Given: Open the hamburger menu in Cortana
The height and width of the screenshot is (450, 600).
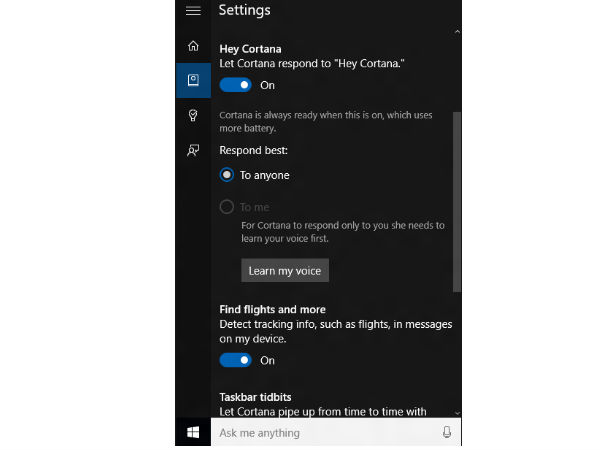Looking at the screenshot, I should 193,11.
